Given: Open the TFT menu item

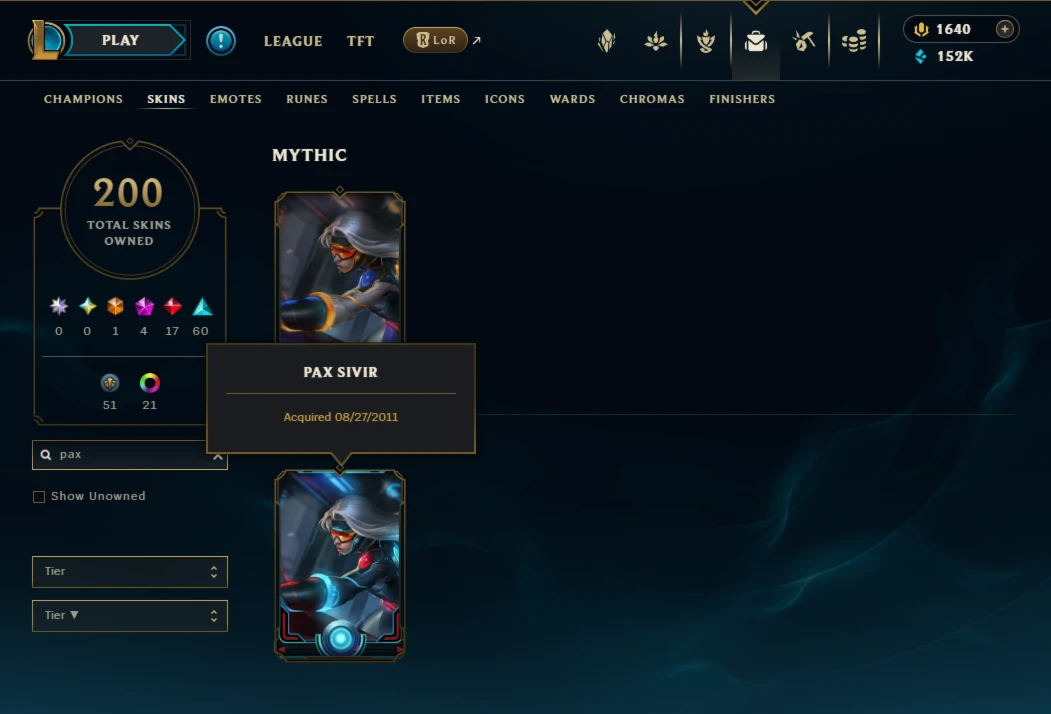Looking at the screenshot, I should pos(360,42).
